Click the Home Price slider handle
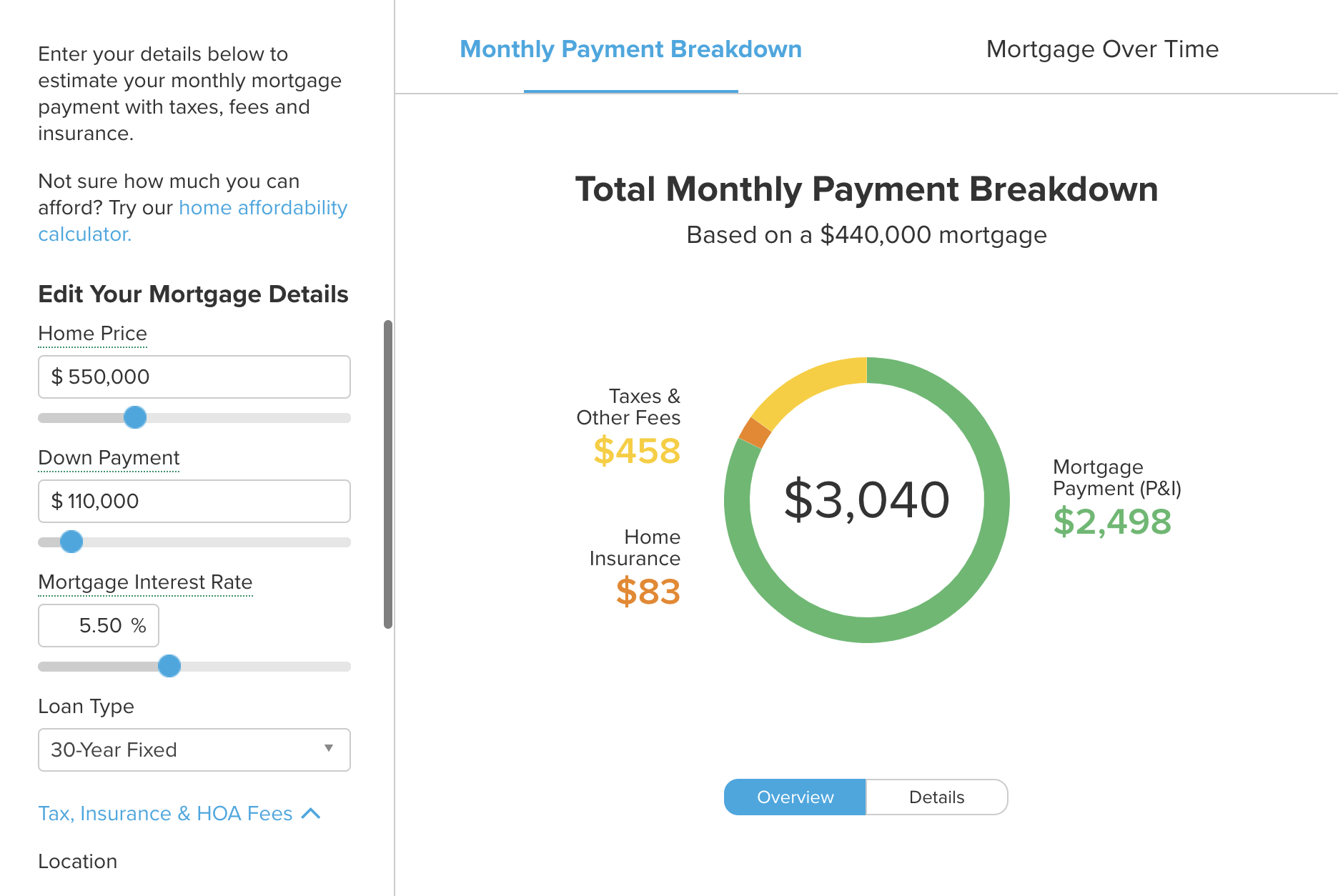This screenshot has height=896, width=1338. click(135, 417)
